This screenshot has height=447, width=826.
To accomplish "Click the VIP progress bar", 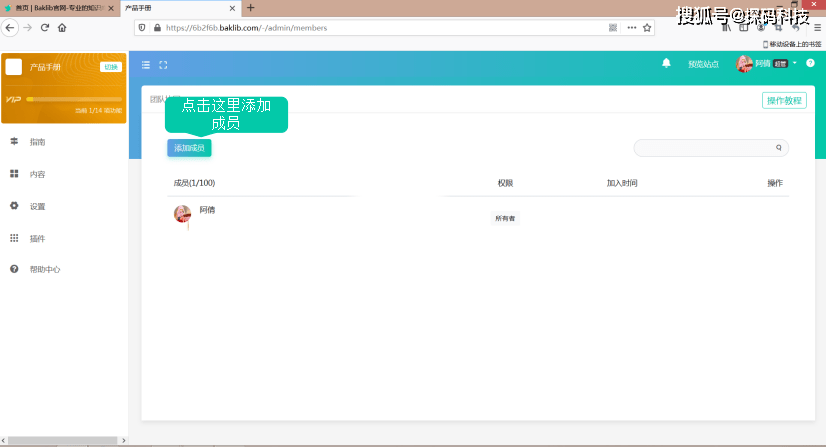I will pyautogui.click(x=74, y=99).
